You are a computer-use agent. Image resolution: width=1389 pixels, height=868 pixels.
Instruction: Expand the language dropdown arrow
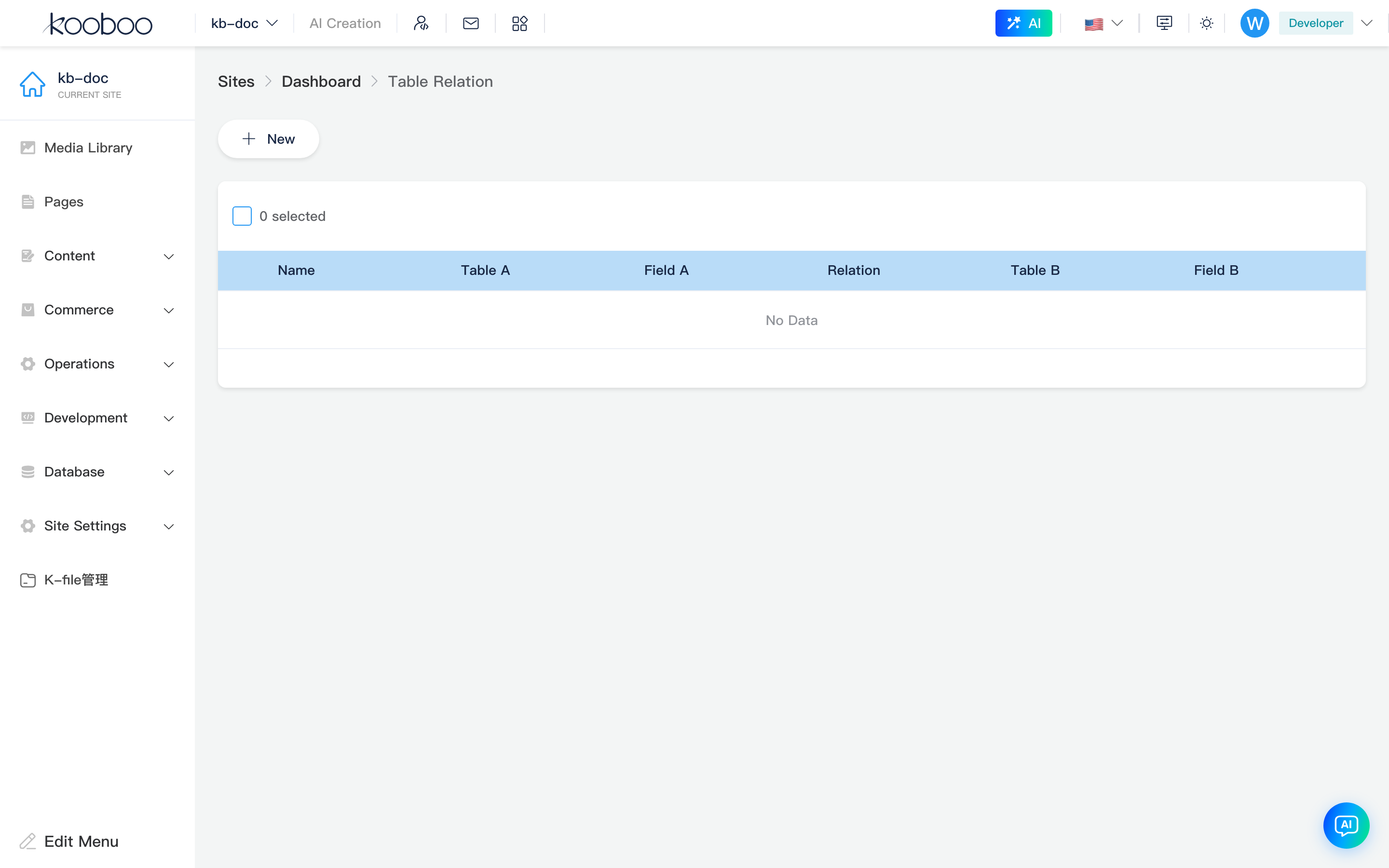click(1117, 24)
